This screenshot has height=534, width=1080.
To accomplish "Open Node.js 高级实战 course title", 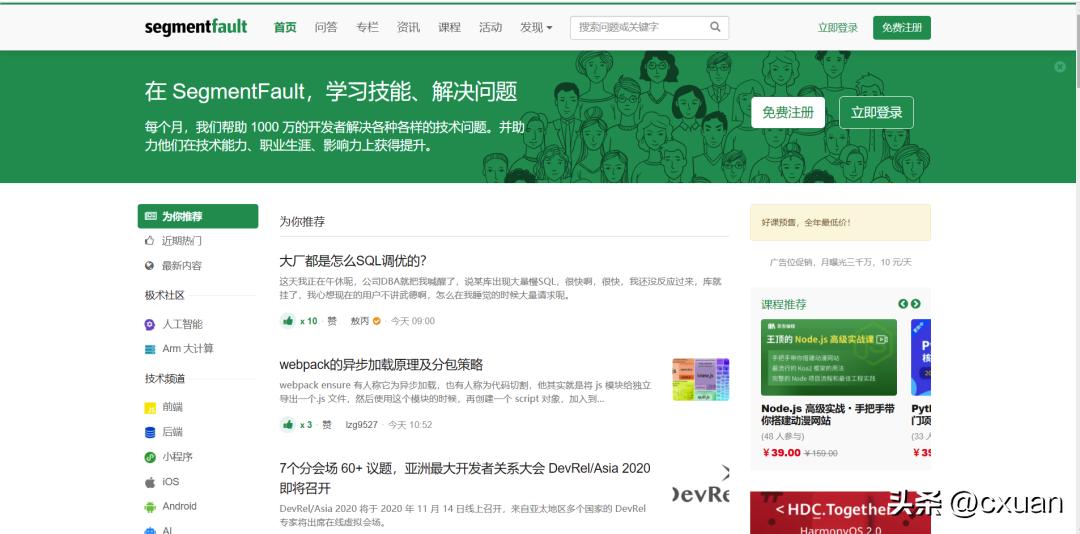I will coord(828,415).
